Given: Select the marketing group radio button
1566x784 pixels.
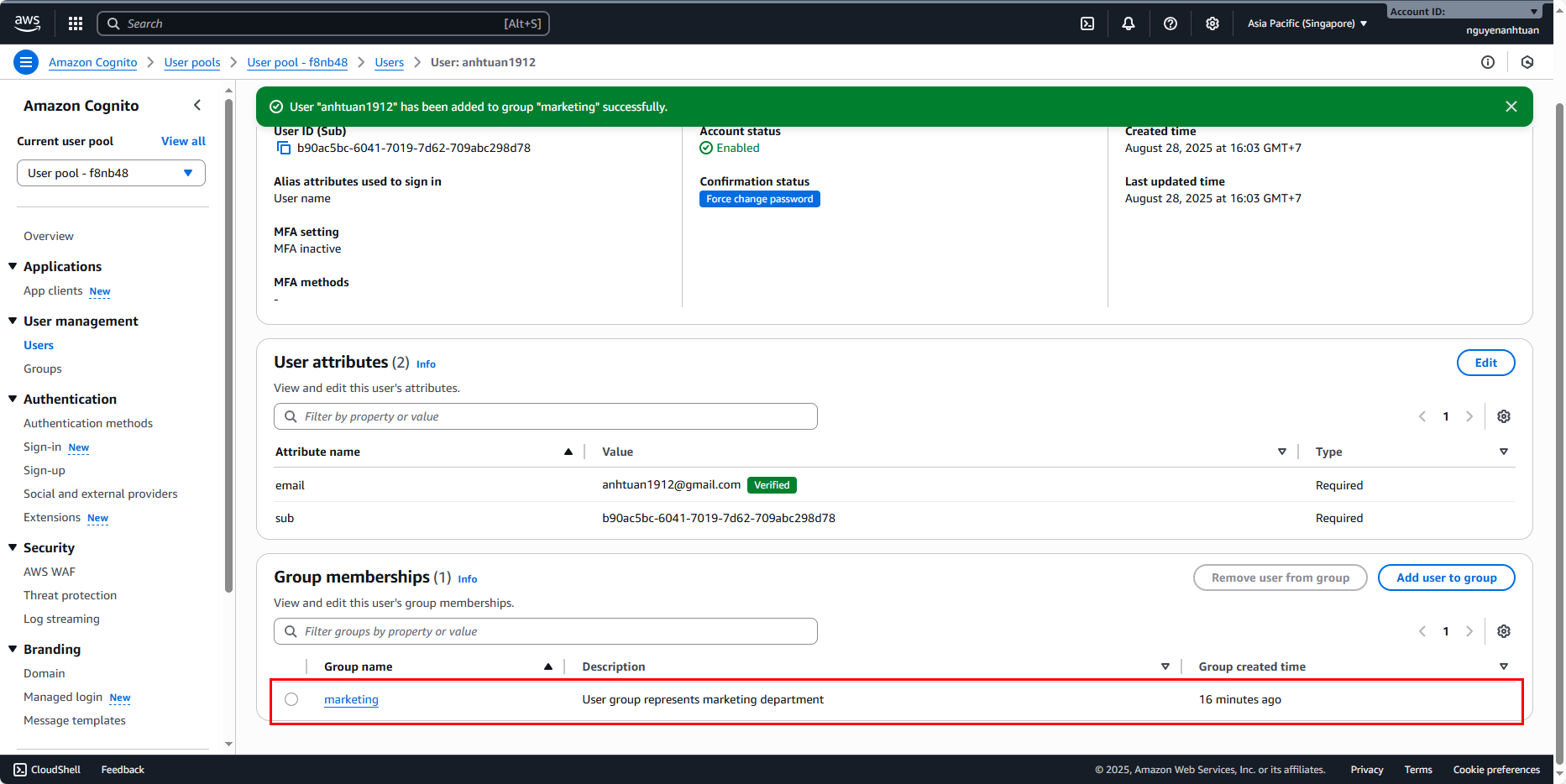Looking at the screenshot, I should [291, 699].
